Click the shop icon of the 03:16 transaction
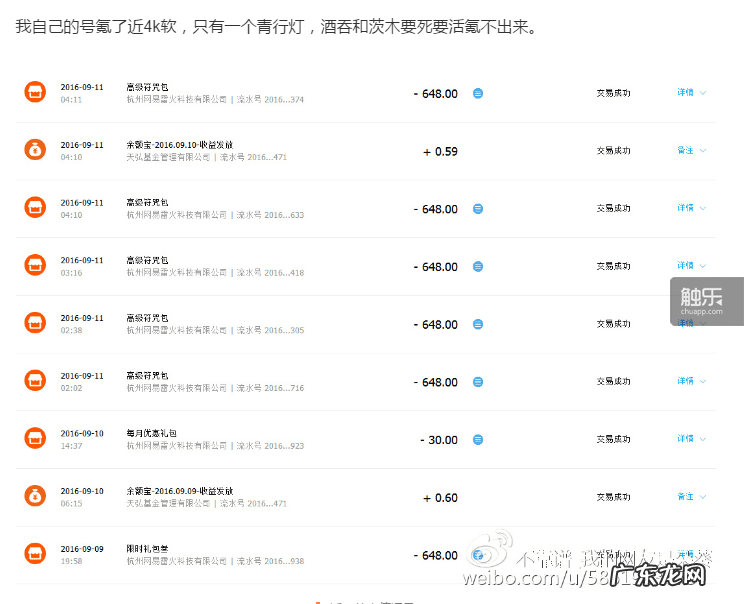The width and height of the screenshot is (744, 604). (x=35, y=265)
